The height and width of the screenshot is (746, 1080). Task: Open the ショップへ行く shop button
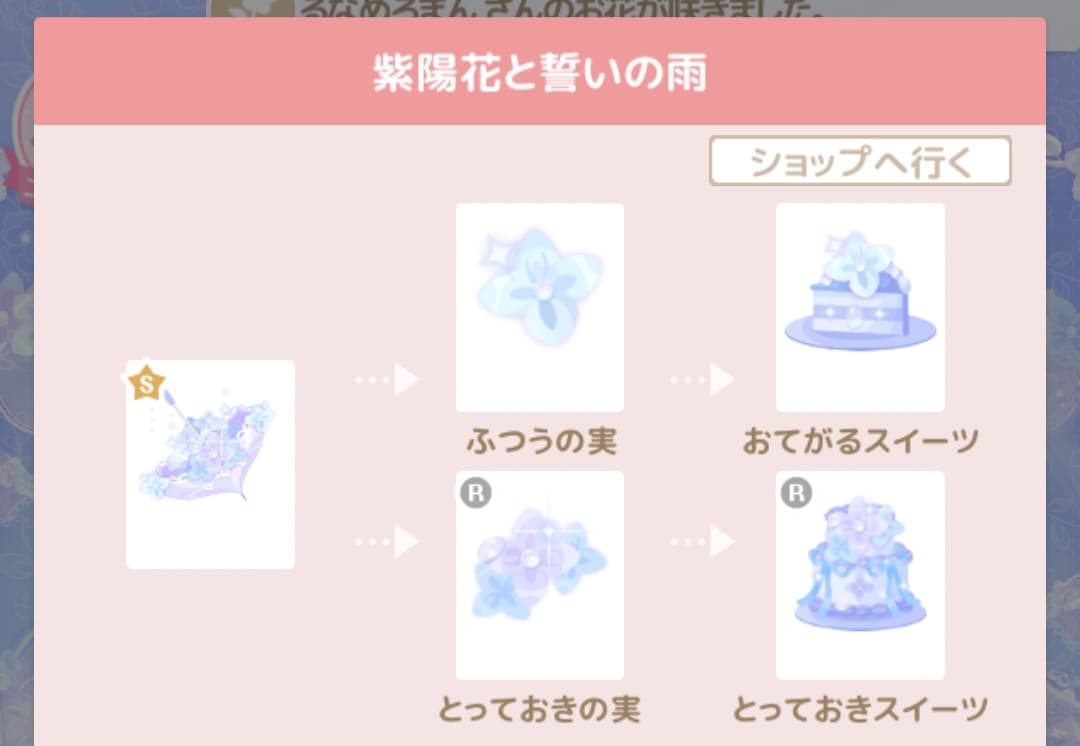860,161
